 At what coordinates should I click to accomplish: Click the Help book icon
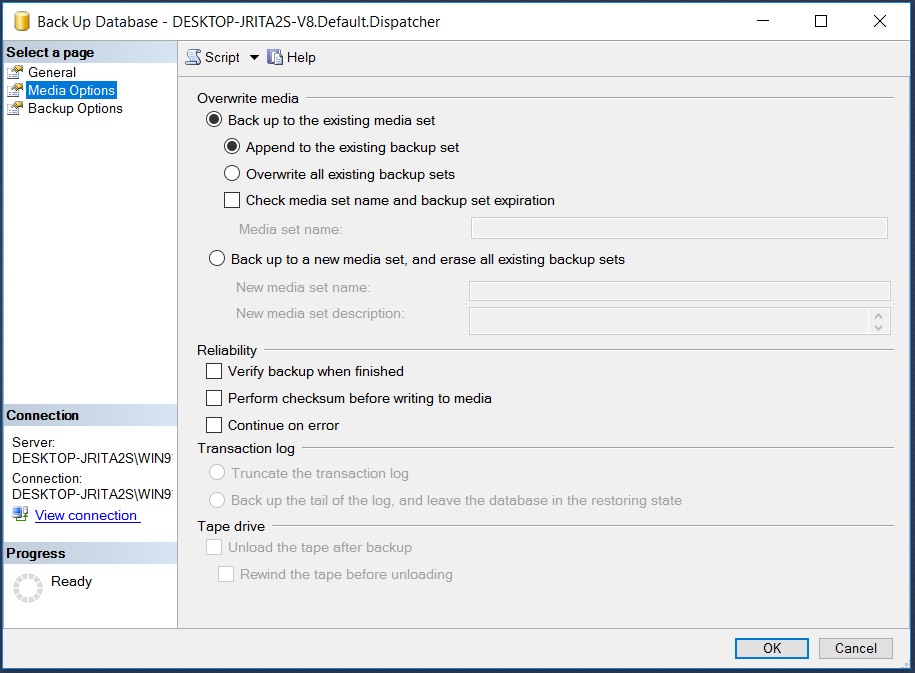tap(275, 57)
